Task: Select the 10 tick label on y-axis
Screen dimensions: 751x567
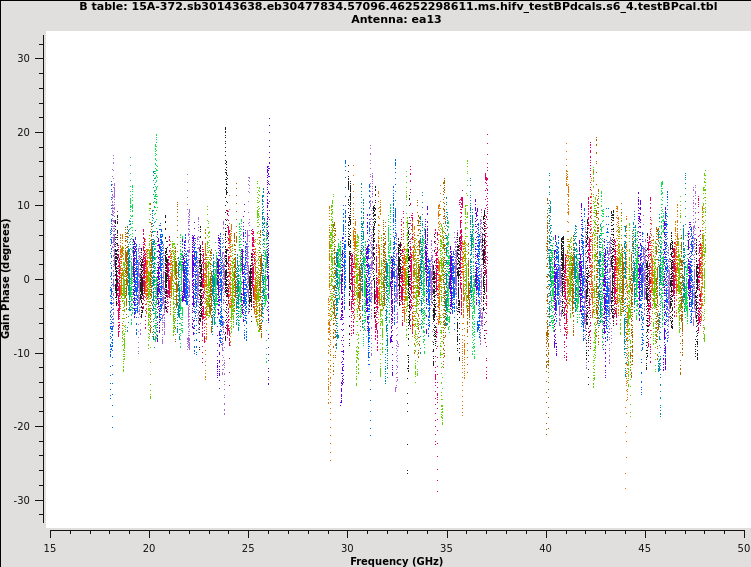Action: pos(23,206)
